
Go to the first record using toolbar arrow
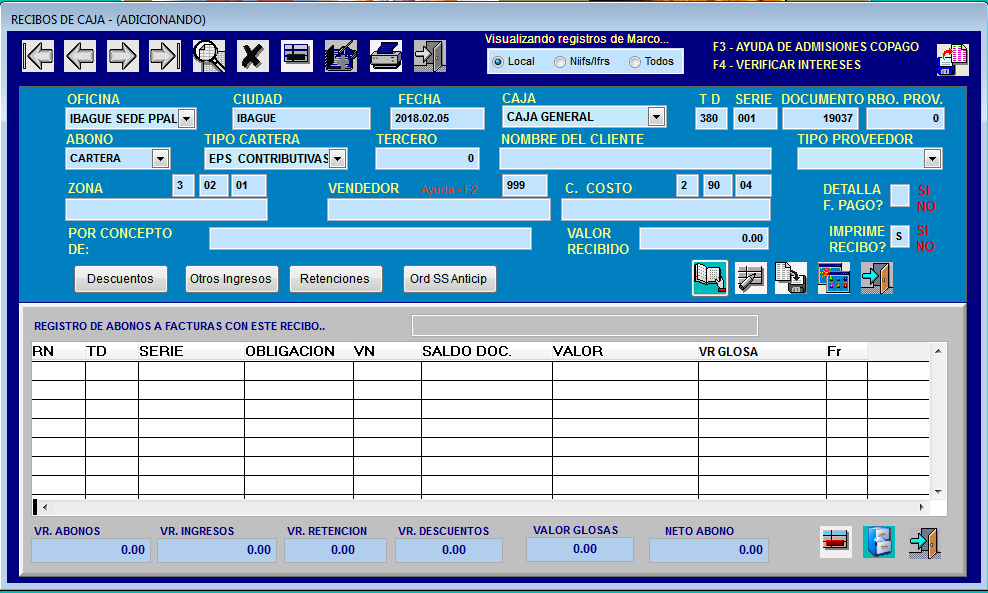(38, 56)
